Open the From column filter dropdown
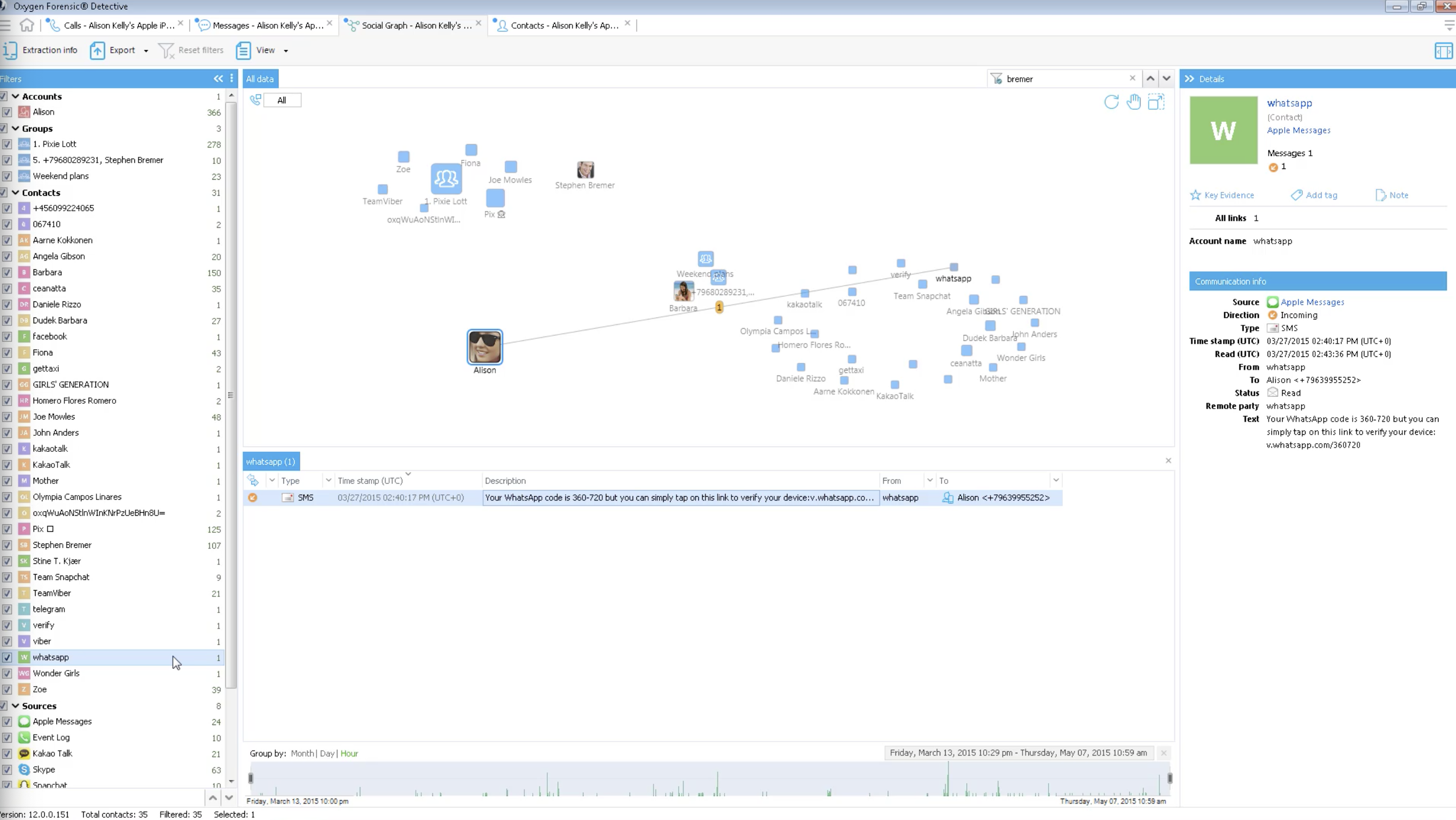This screenshot has height=820, width=1456. pyautogui.click(x=930, y=480)
